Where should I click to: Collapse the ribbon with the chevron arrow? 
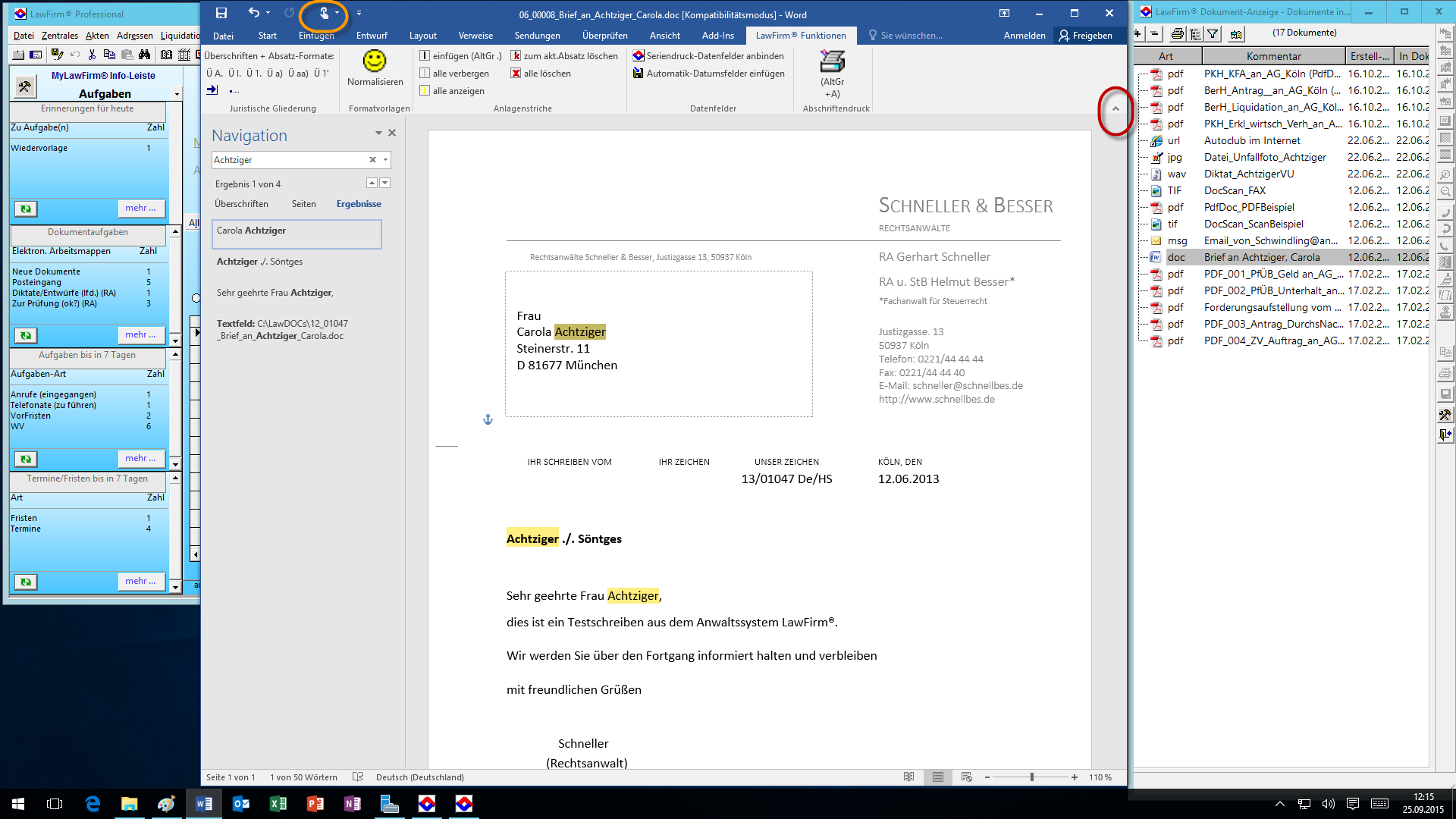click(1116, 109)
